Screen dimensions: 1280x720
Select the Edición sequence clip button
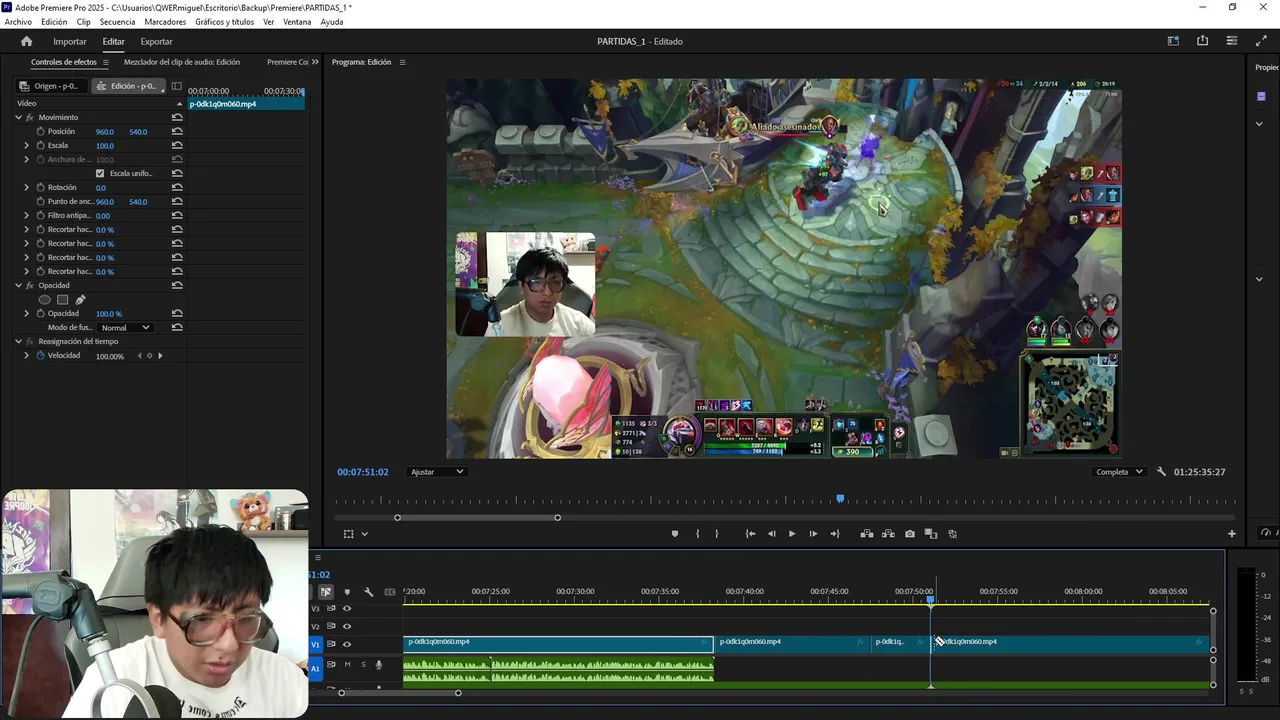point(128,86)
